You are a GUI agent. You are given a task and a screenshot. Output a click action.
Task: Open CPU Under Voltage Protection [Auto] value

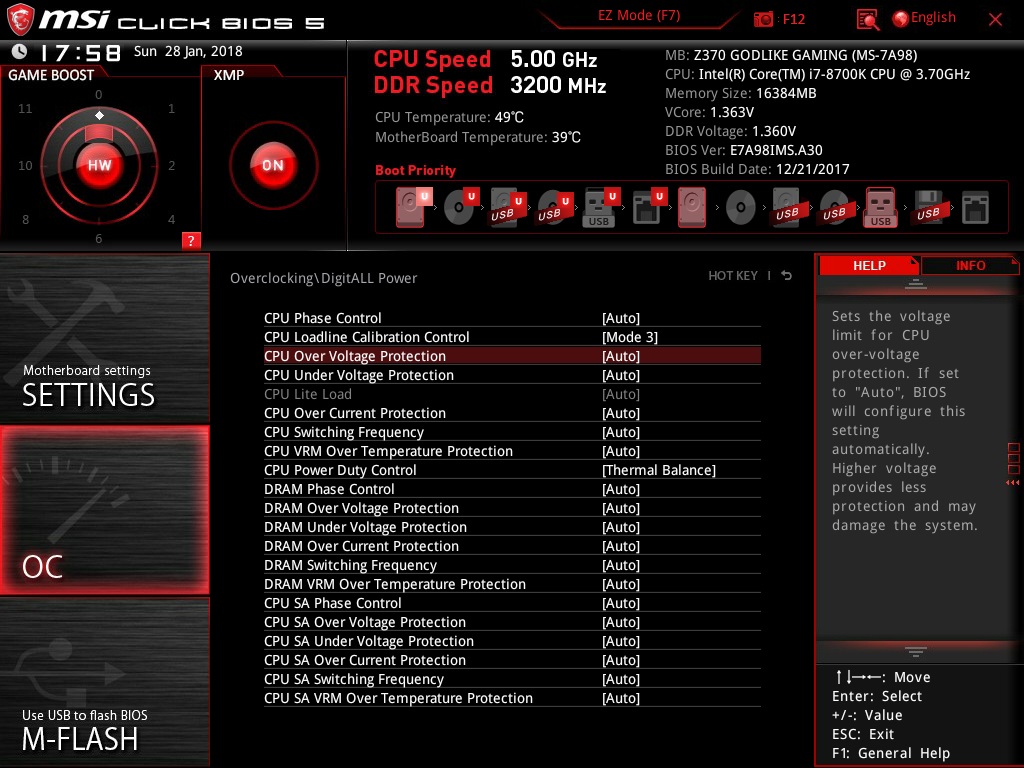click(x=621, y=375)
